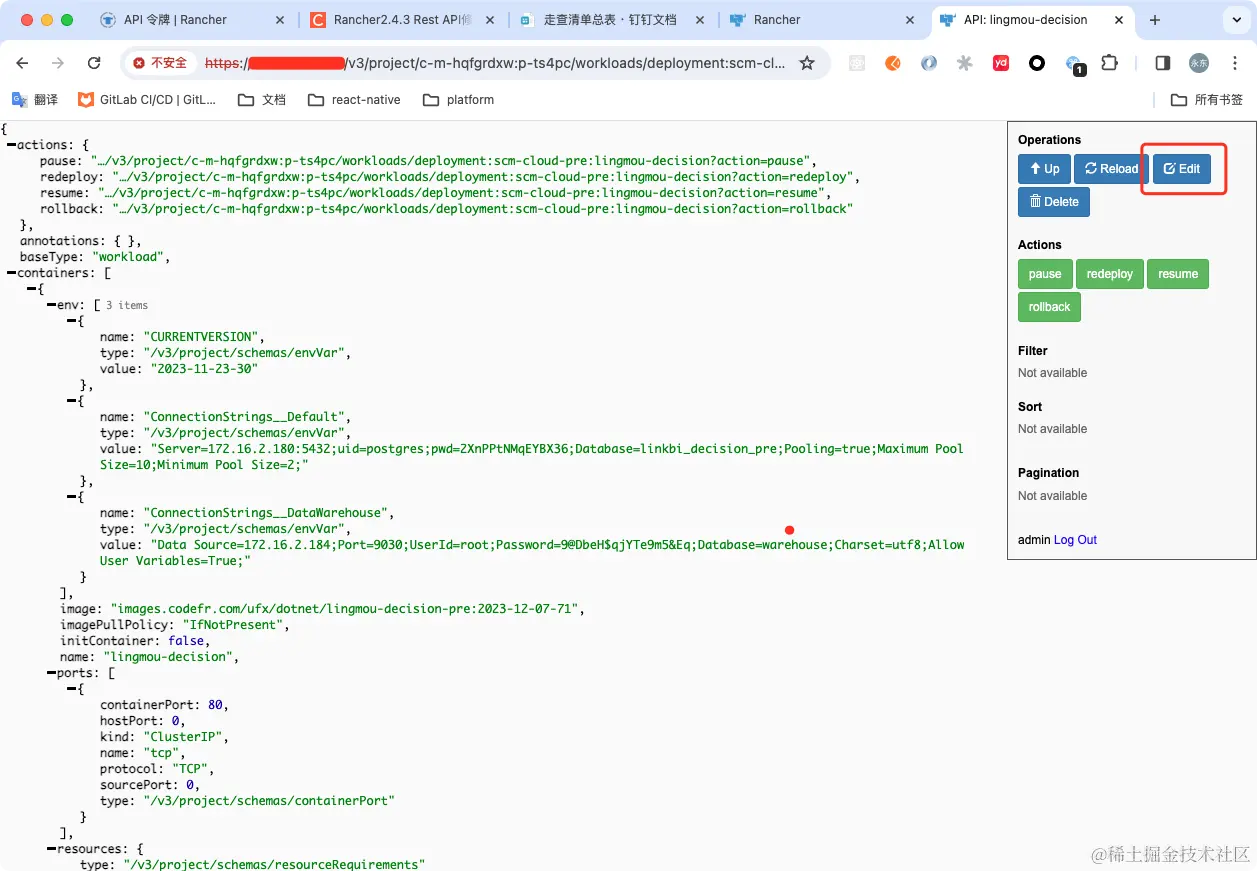The image size is (1257, 871).
Task: Click the faded square extension icon
Action: pyautogui.click(x=857, y=63)
